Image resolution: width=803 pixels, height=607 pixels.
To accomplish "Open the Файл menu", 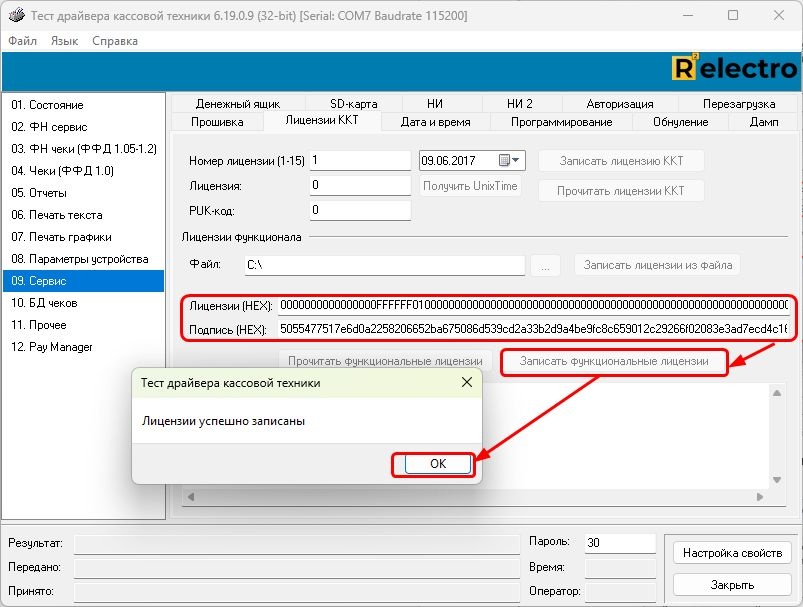I will coord(23,41).
